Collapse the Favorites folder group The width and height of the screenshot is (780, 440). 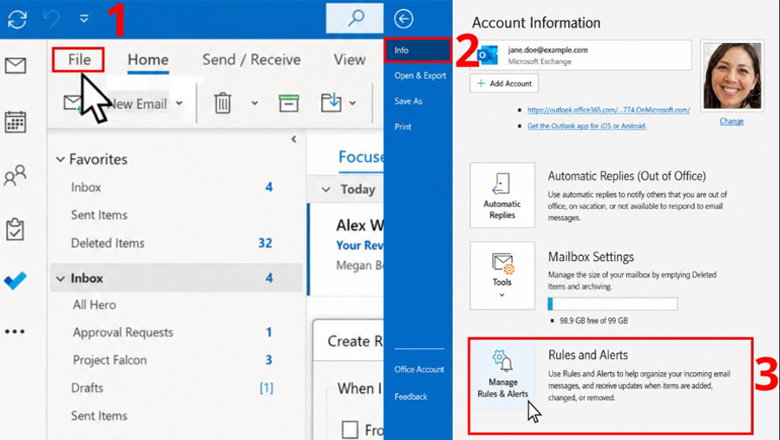[60, 160]
